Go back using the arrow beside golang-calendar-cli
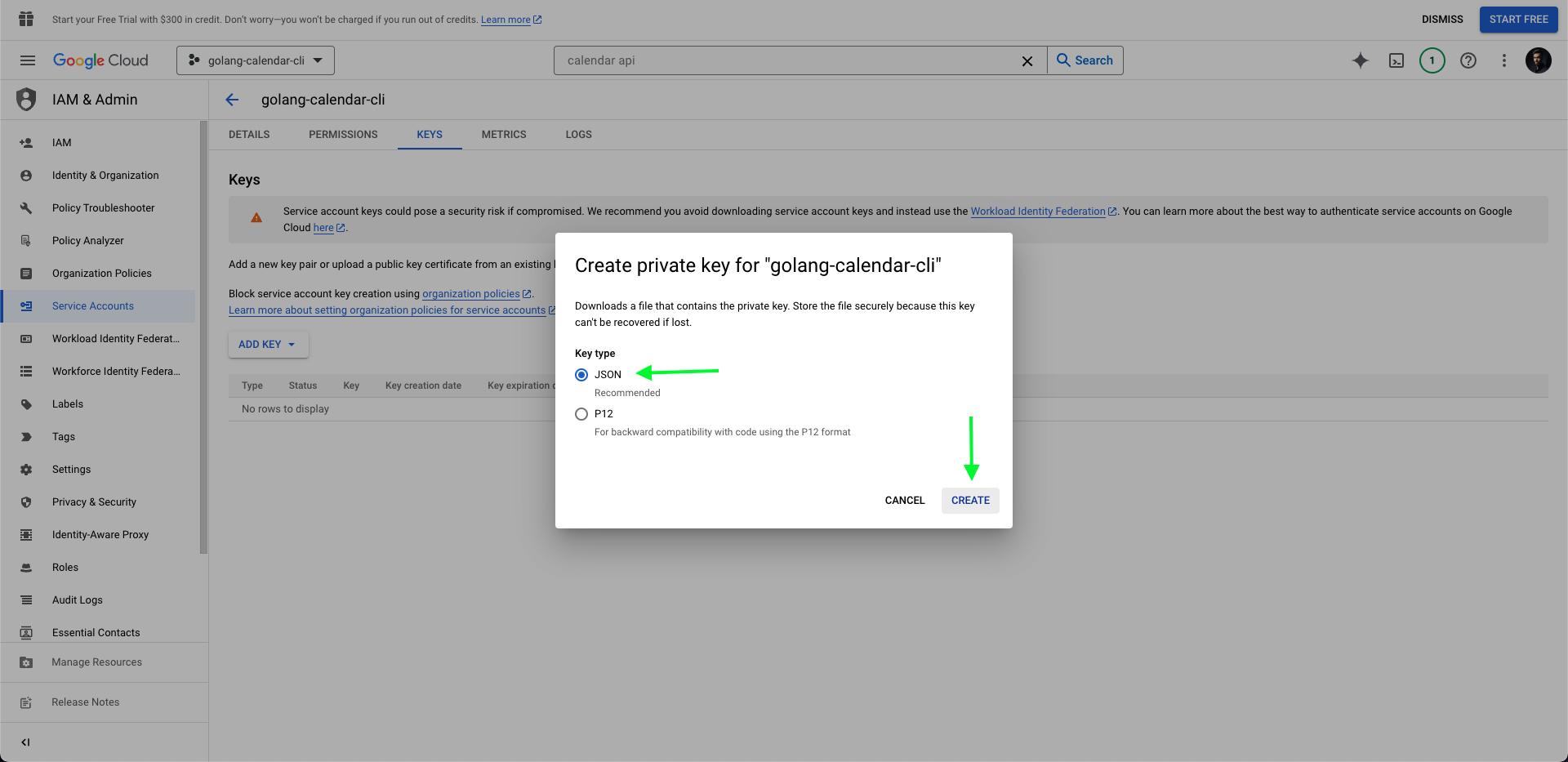1568x762 pixels. [x=232, y=100]
